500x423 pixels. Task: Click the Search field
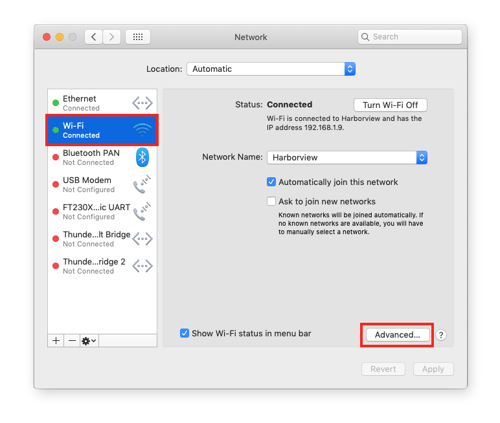(410, 37)
